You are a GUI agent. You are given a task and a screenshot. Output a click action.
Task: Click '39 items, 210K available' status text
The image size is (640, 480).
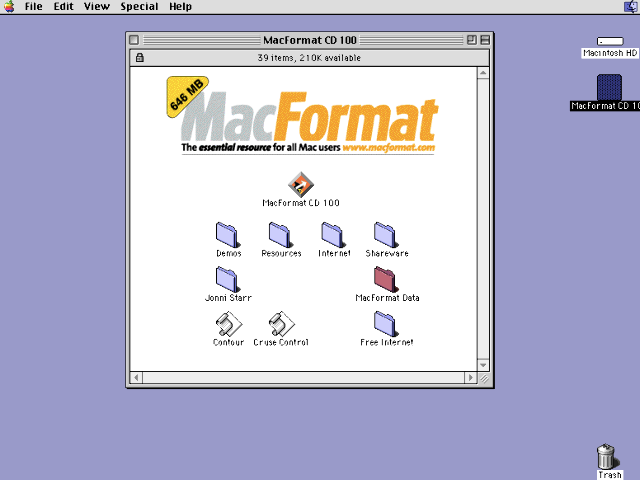309,58
